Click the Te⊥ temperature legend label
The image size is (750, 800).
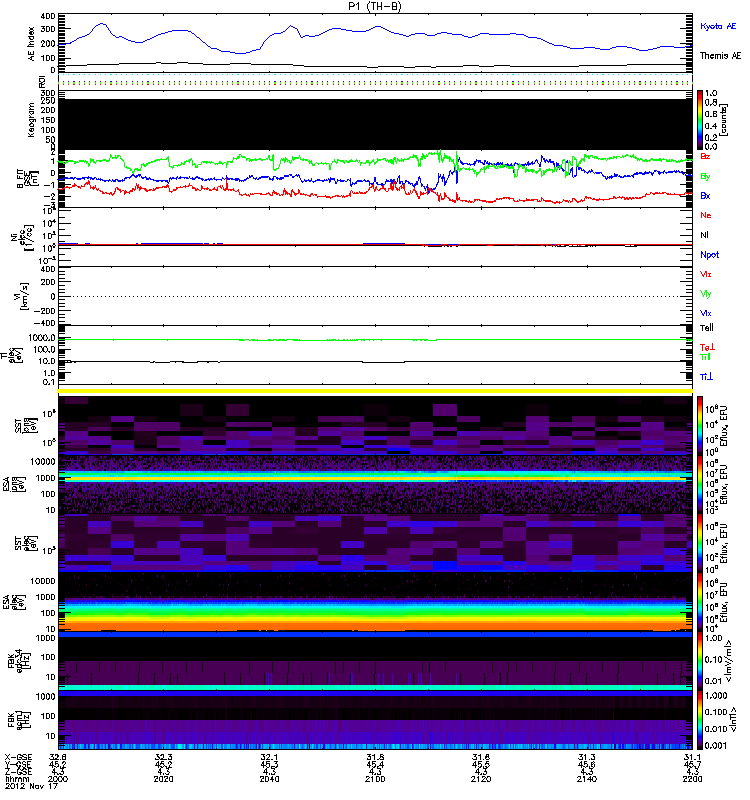pos(705,345)
